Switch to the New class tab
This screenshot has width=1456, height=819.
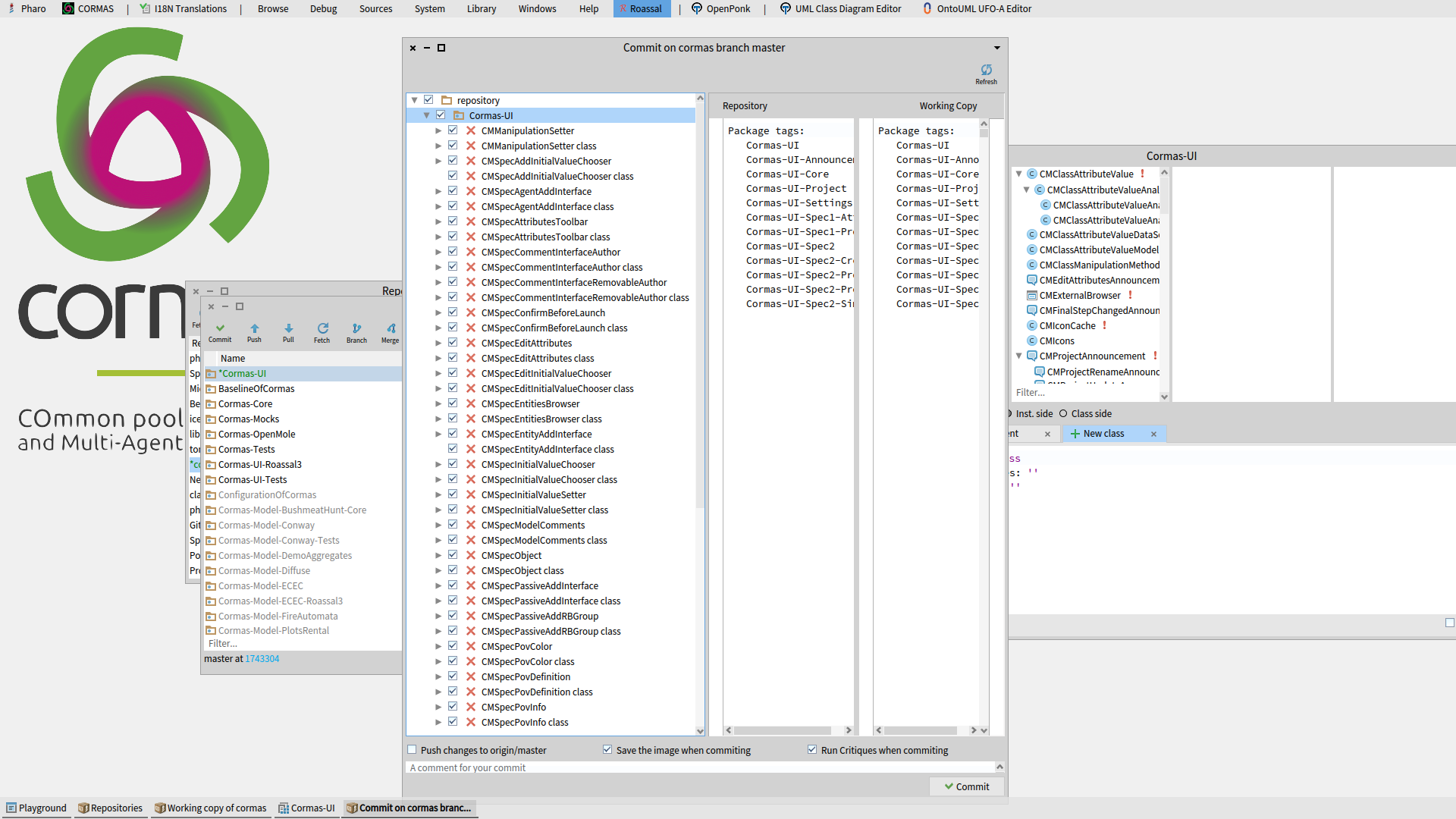(x=1103, y=434)
